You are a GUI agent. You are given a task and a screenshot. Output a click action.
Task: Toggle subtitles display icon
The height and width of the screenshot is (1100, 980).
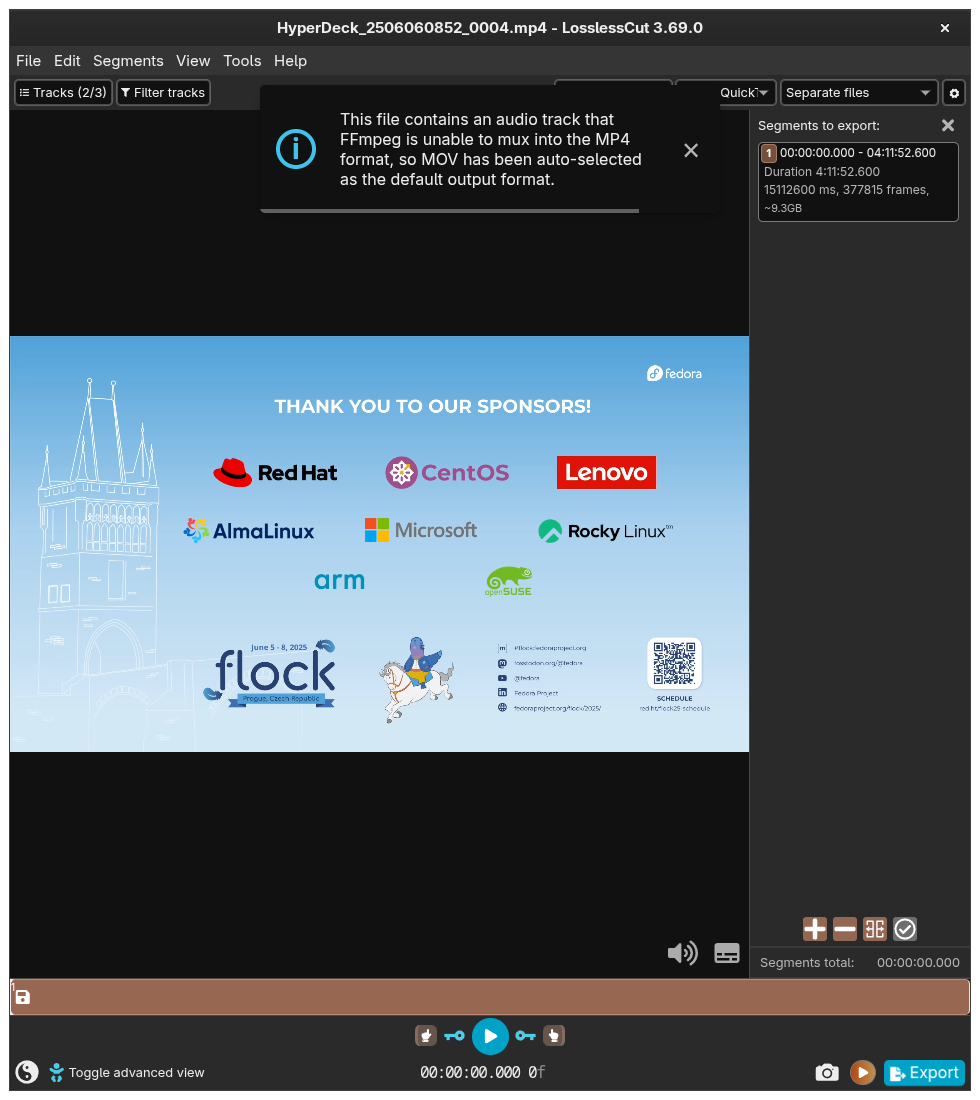coord(727,953)
